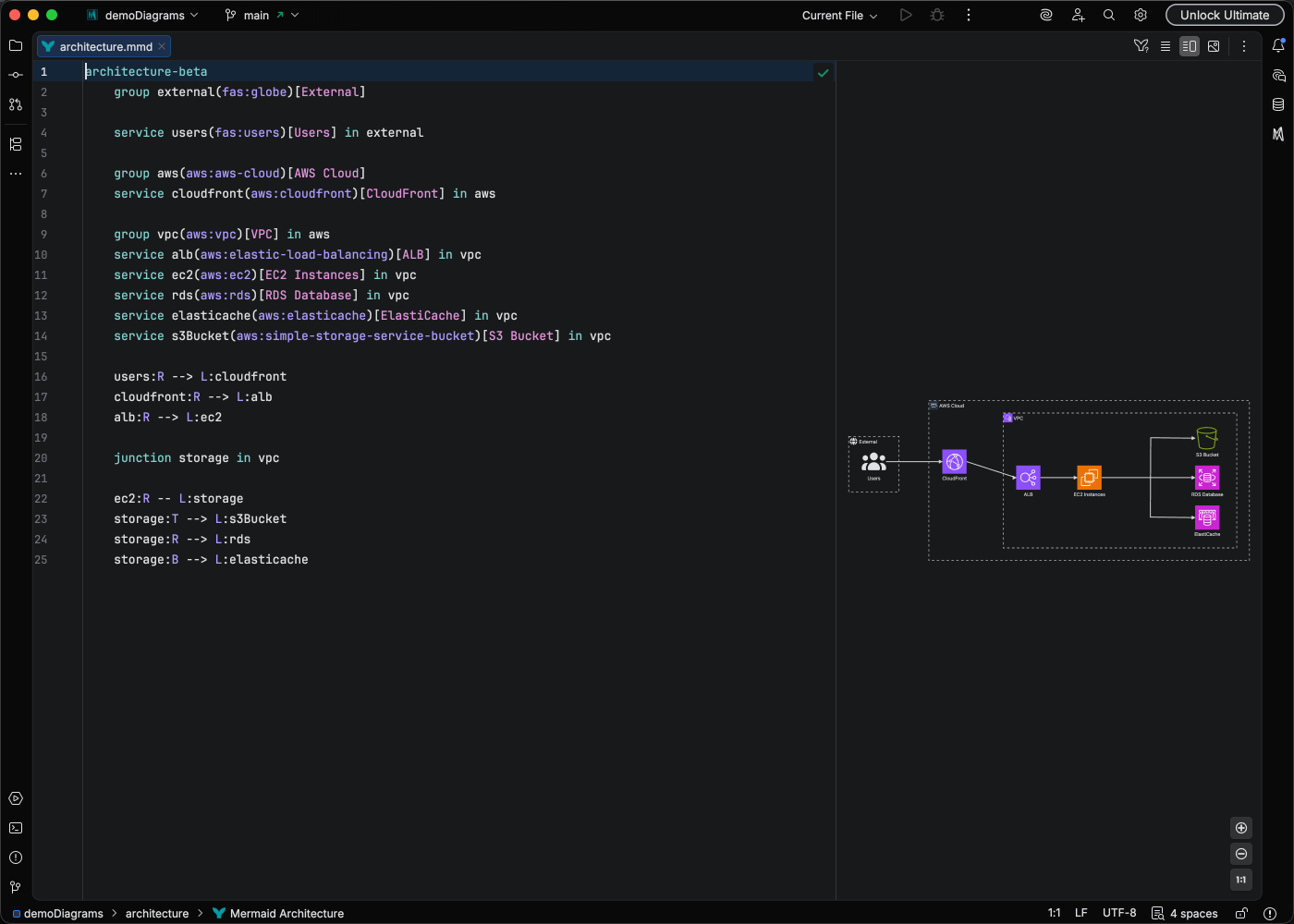Click architecture in the breadcrumb bar
1294x924 pixels.
click(157, 913)
